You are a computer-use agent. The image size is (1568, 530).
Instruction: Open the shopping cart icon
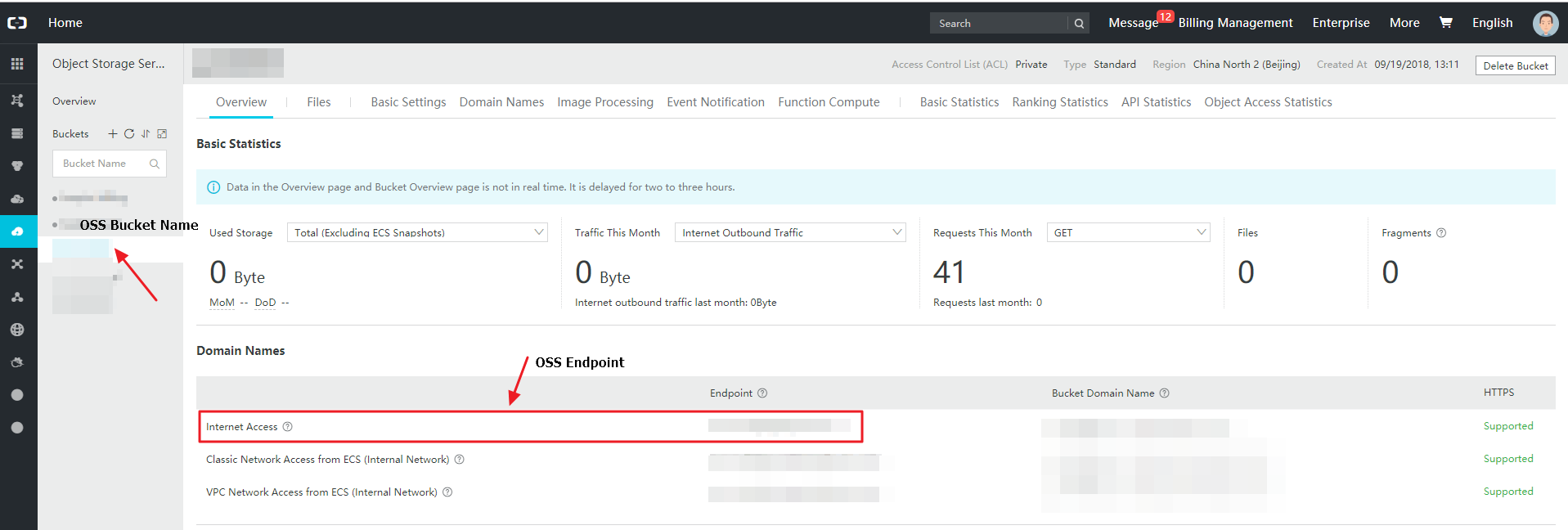[x=1445, y=23]
